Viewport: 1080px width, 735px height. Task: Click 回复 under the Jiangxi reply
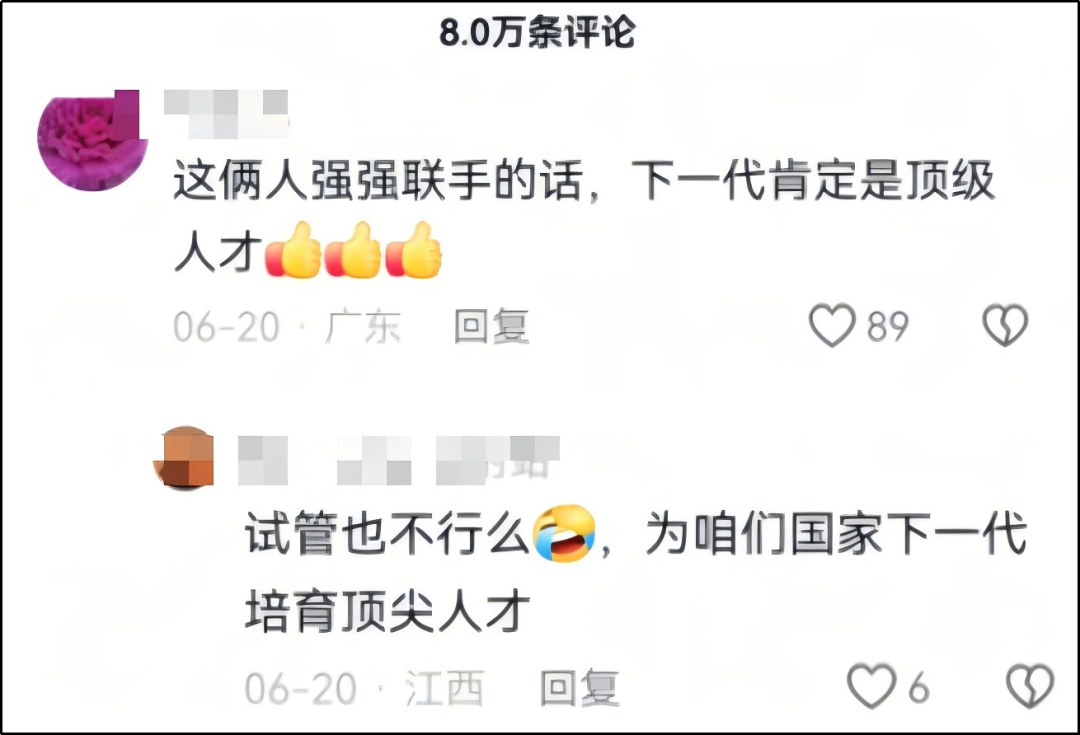(579, 687)
